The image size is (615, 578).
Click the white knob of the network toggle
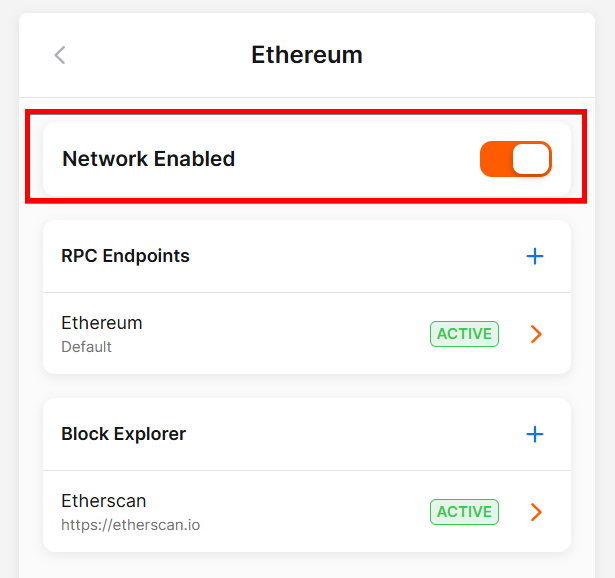coord(531,159)
